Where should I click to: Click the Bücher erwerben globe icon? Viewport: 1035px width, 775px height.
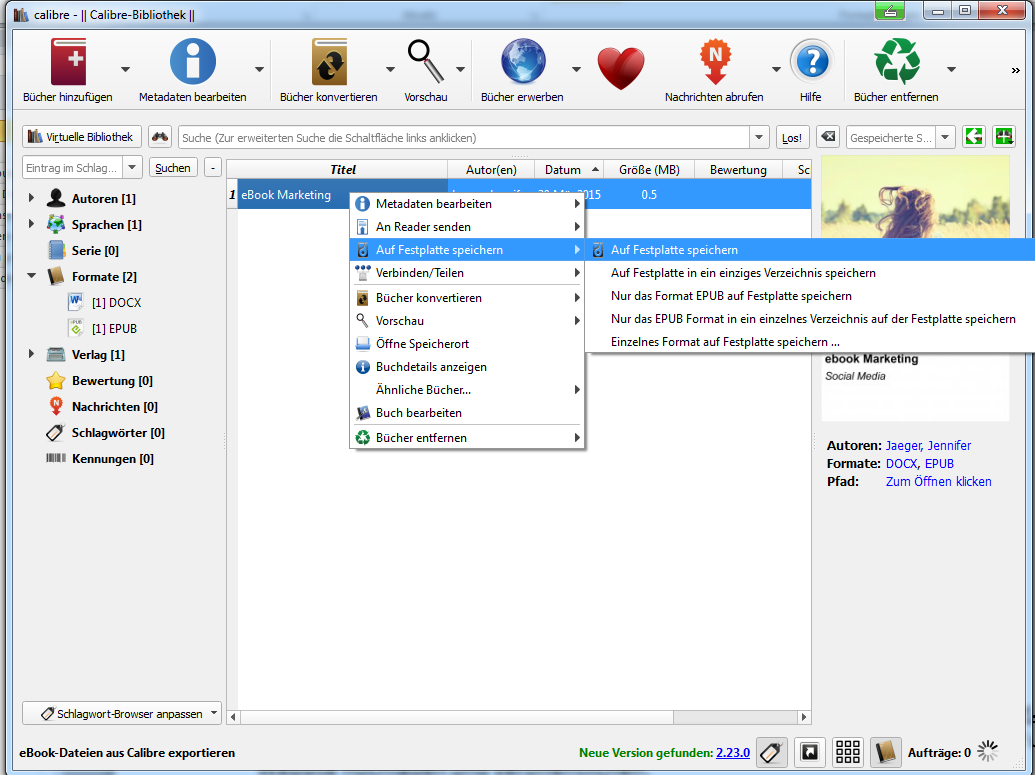point(522,63)
